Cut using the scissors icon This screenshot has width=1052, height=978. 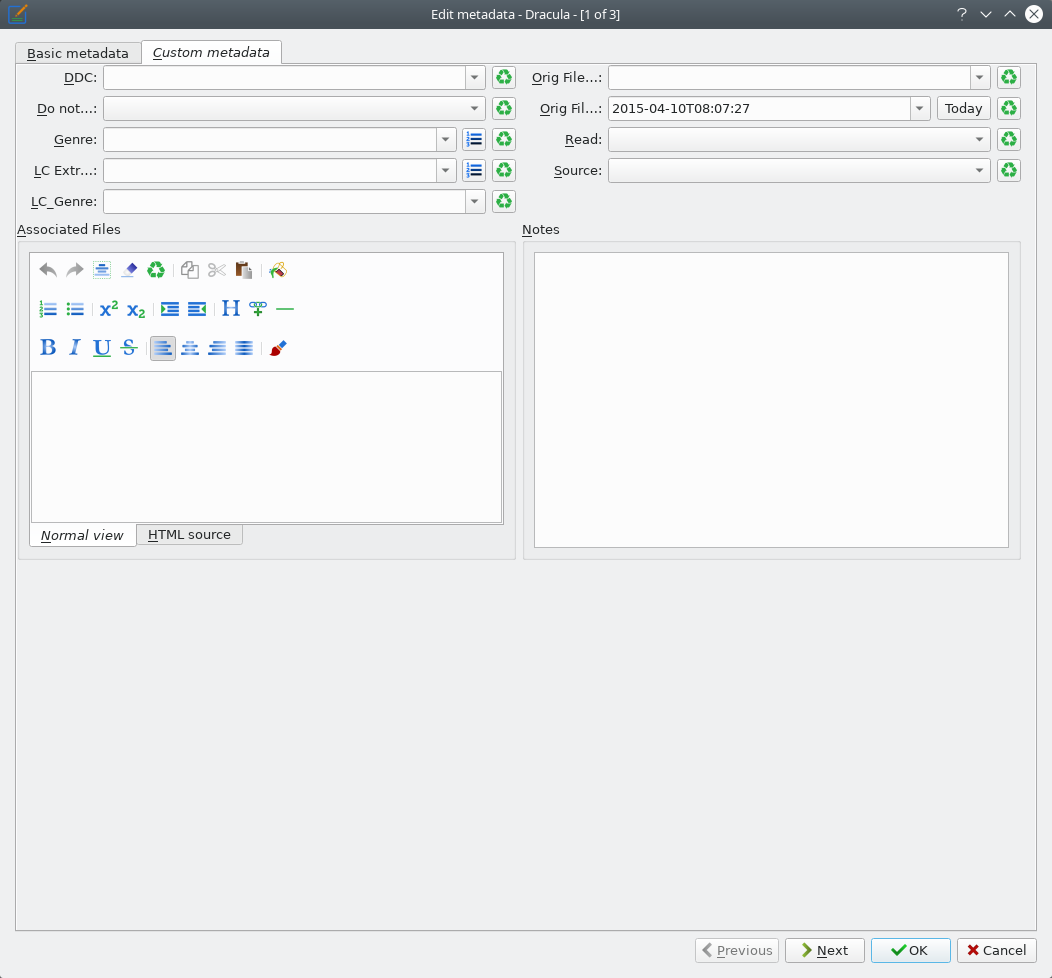point(217,270)
